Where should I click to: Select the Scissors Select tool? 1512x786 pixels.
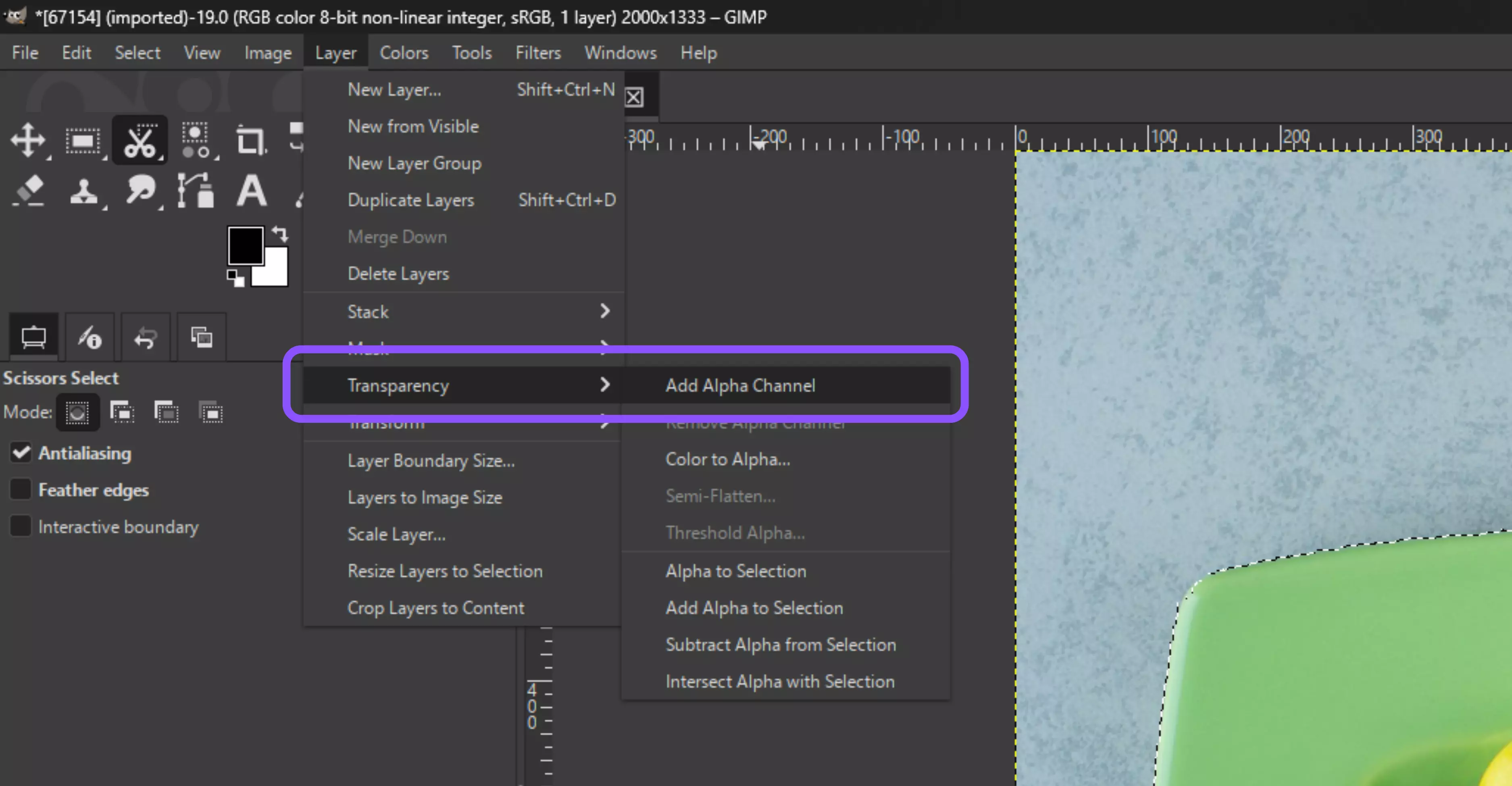tap(139, 140)
